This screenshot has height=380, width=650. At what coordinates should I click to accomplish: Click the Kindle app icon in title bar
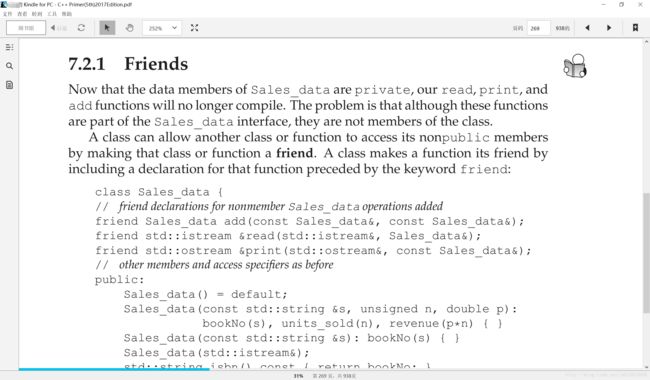pyautogui.click(x=5, y=5)
